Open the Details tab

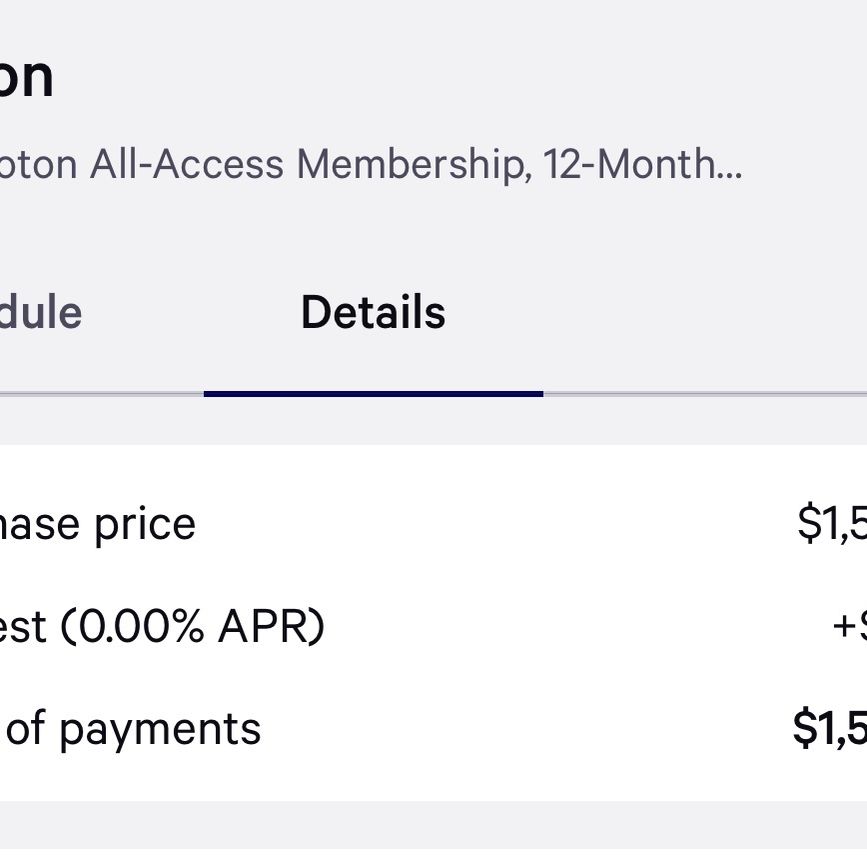[373, 312]
